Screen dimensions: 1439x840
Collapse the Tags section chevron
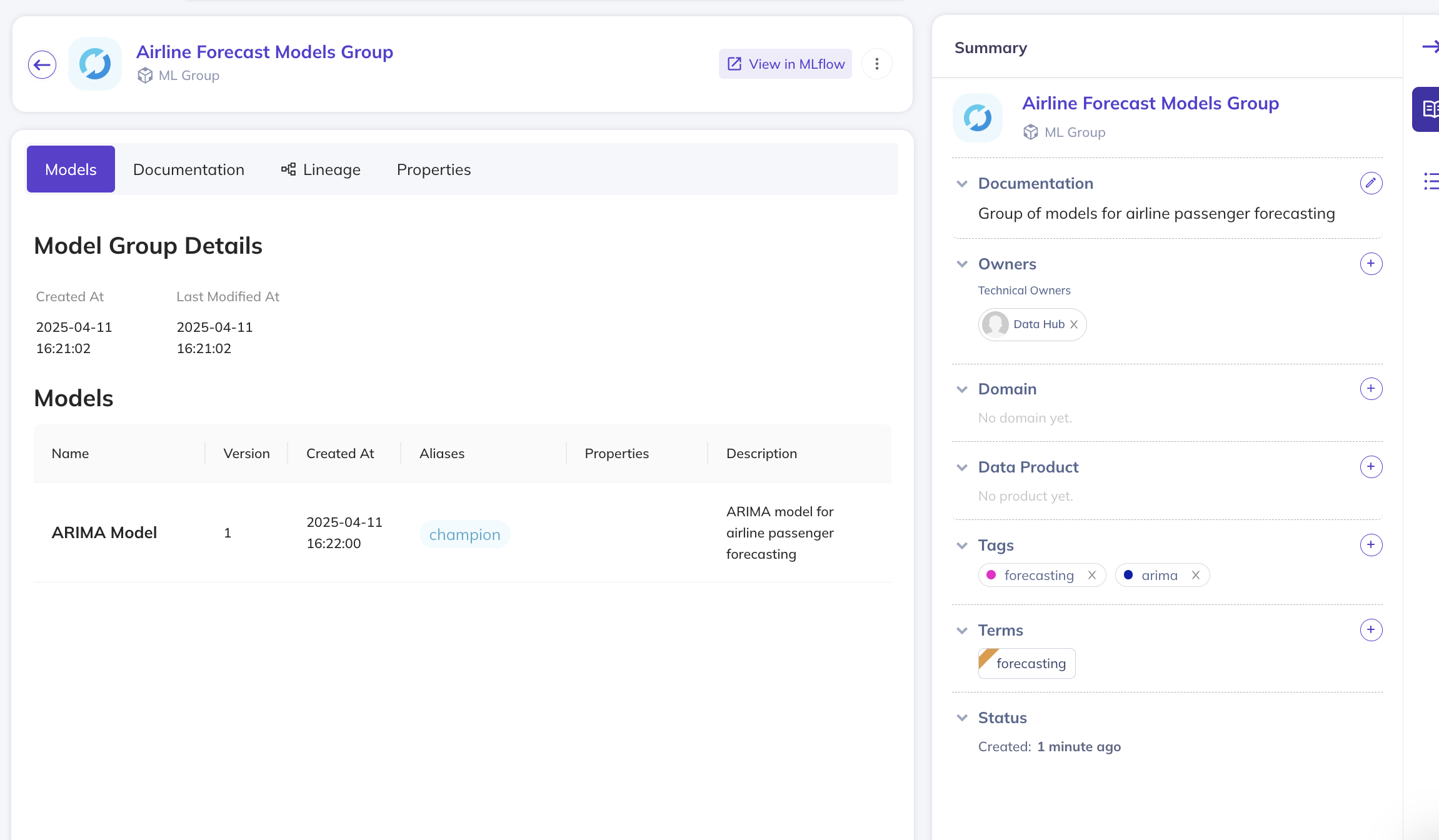click(962, 546)
